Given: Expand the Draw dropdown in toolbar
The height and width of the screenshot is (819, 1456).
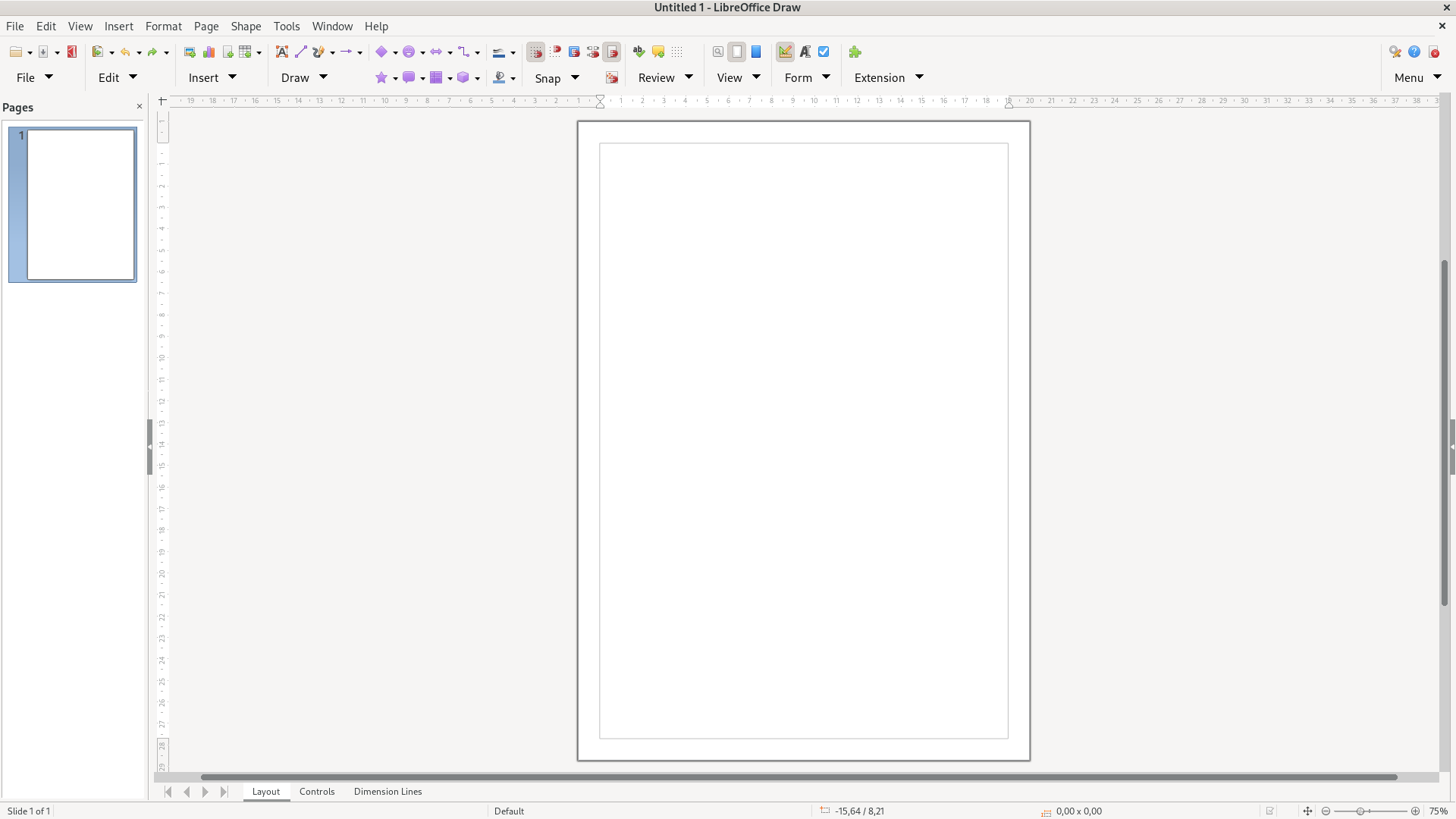Looking at the screenshot, I should coord(324,77).
